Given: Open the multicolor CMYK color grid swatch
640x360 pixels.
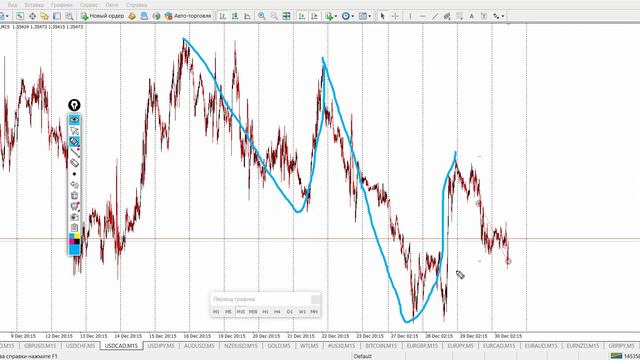Looking at the screenshot, I should pyautogui.click(x=74, y=239).
